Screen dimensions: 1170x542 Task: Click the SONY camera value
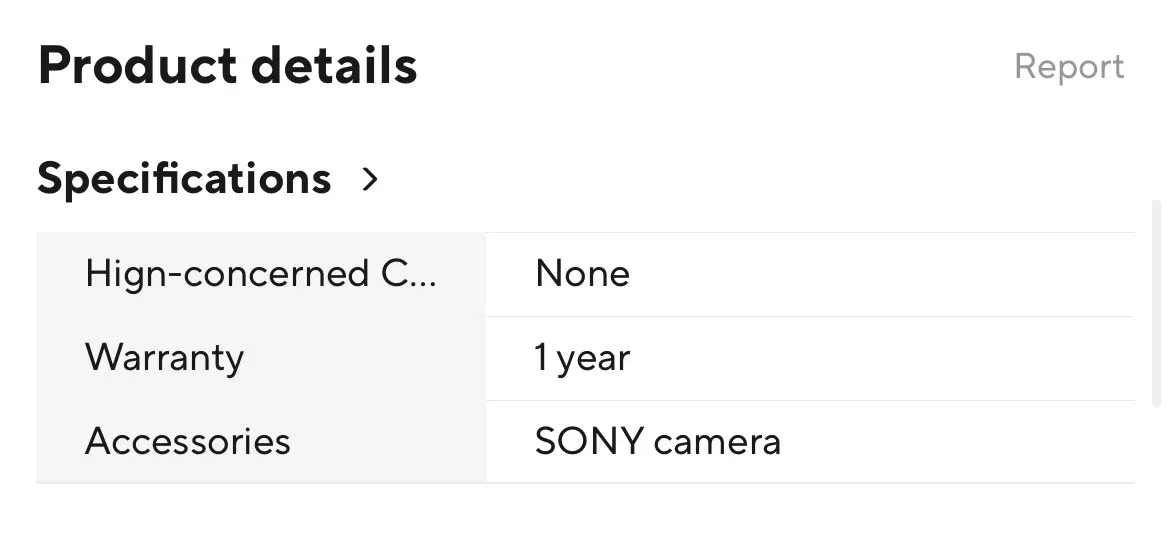[x=657, y=441]
